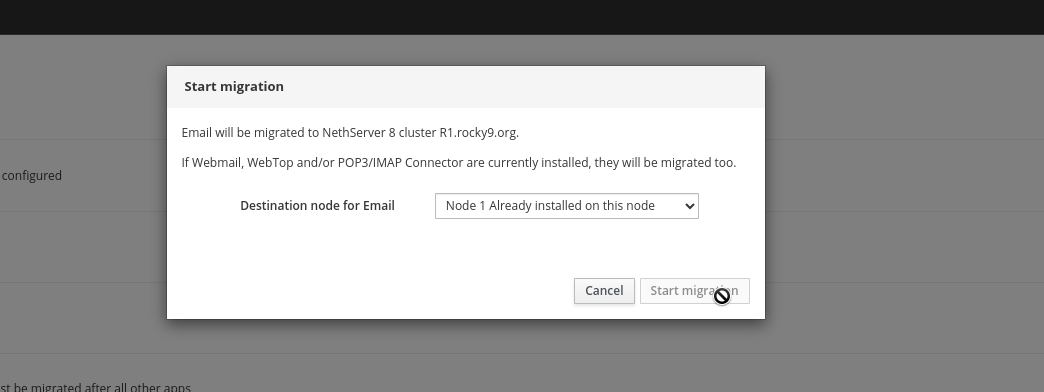Click the 'NethServer 8' text in the dialog
Image resolution: width=1044 pixels, height=392 pixels.
click(359, 132)
